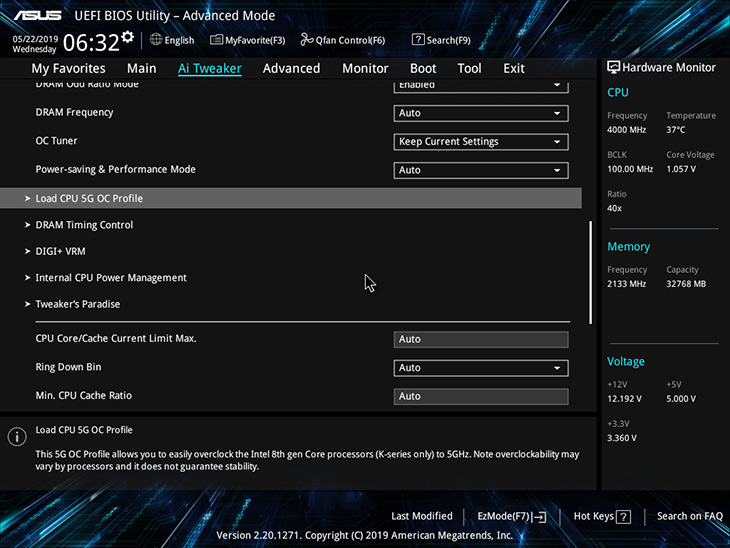Click the Ratio value 40x
The width and height of the screenshot is (730, 548).
(x=614, y=208)
